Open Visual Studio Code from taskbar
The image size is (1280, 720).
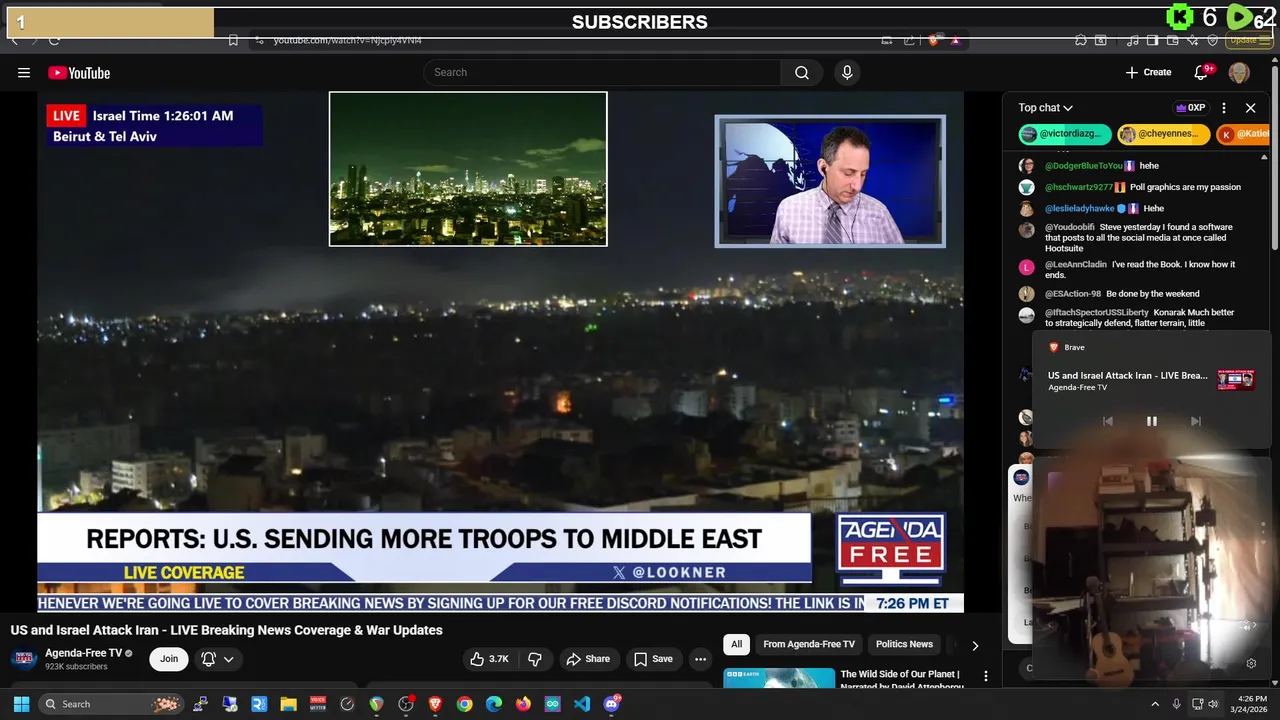point(582,704)
